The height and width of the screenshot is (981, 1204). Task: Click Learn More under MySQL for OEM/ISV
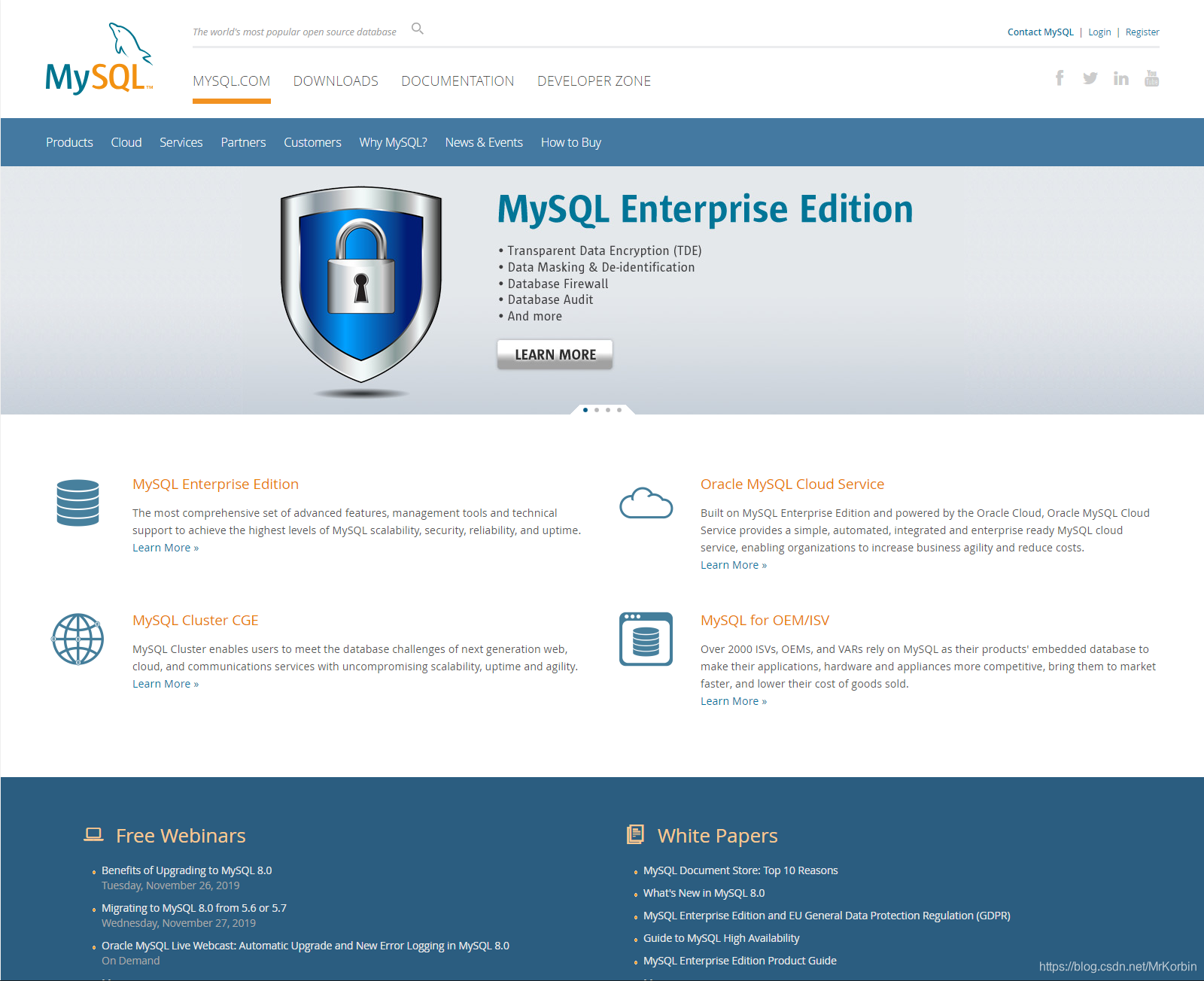734,701
